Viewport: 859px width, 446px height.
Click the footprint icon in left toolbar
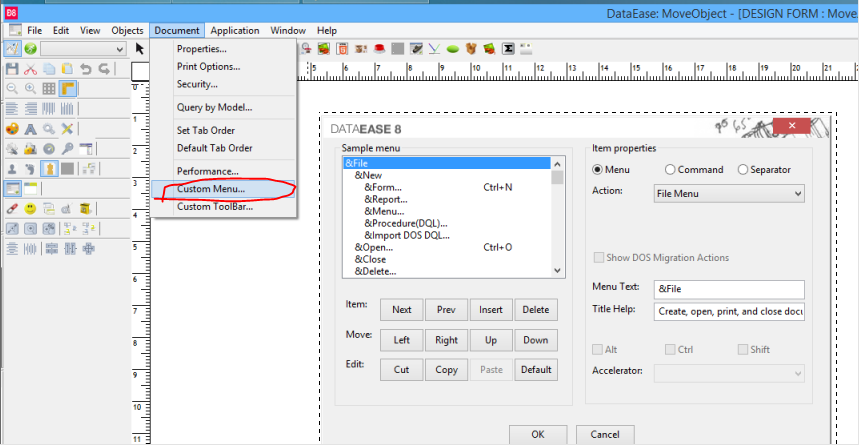pos(30,169)
